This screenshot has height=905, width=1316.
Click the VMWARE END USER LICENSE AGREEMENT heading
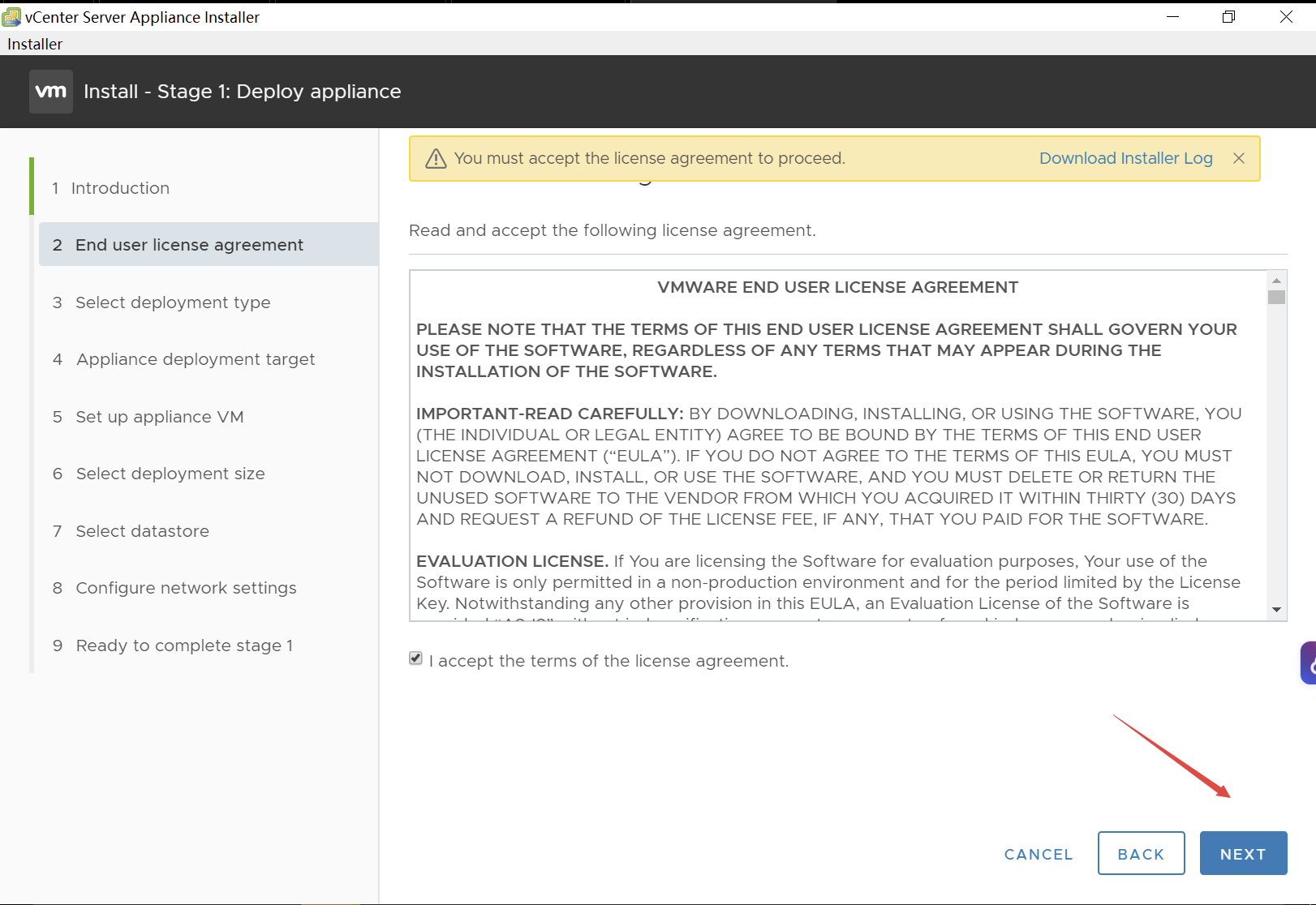coord(837,287)
